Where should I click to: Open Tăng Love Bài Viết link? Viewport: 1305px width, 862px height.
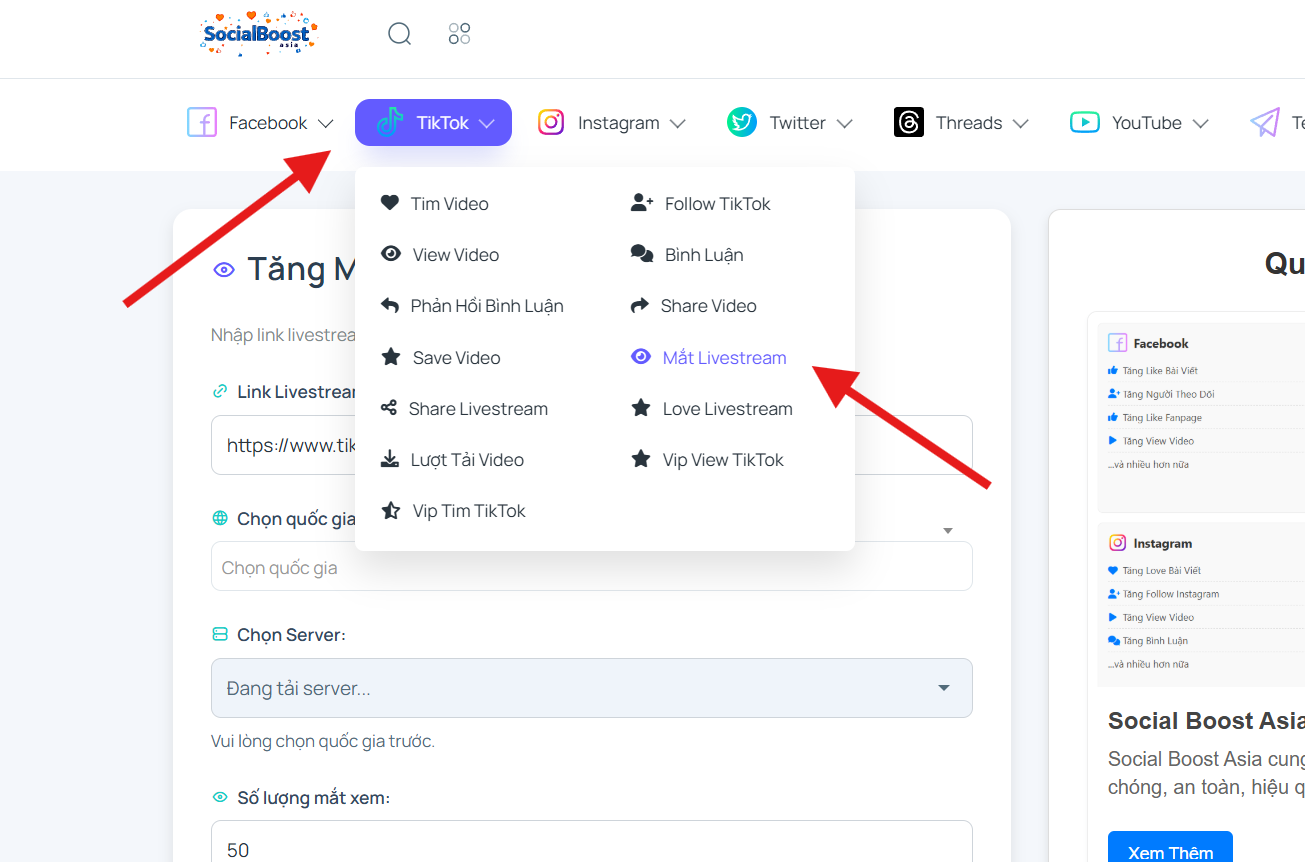point(1161,570)
